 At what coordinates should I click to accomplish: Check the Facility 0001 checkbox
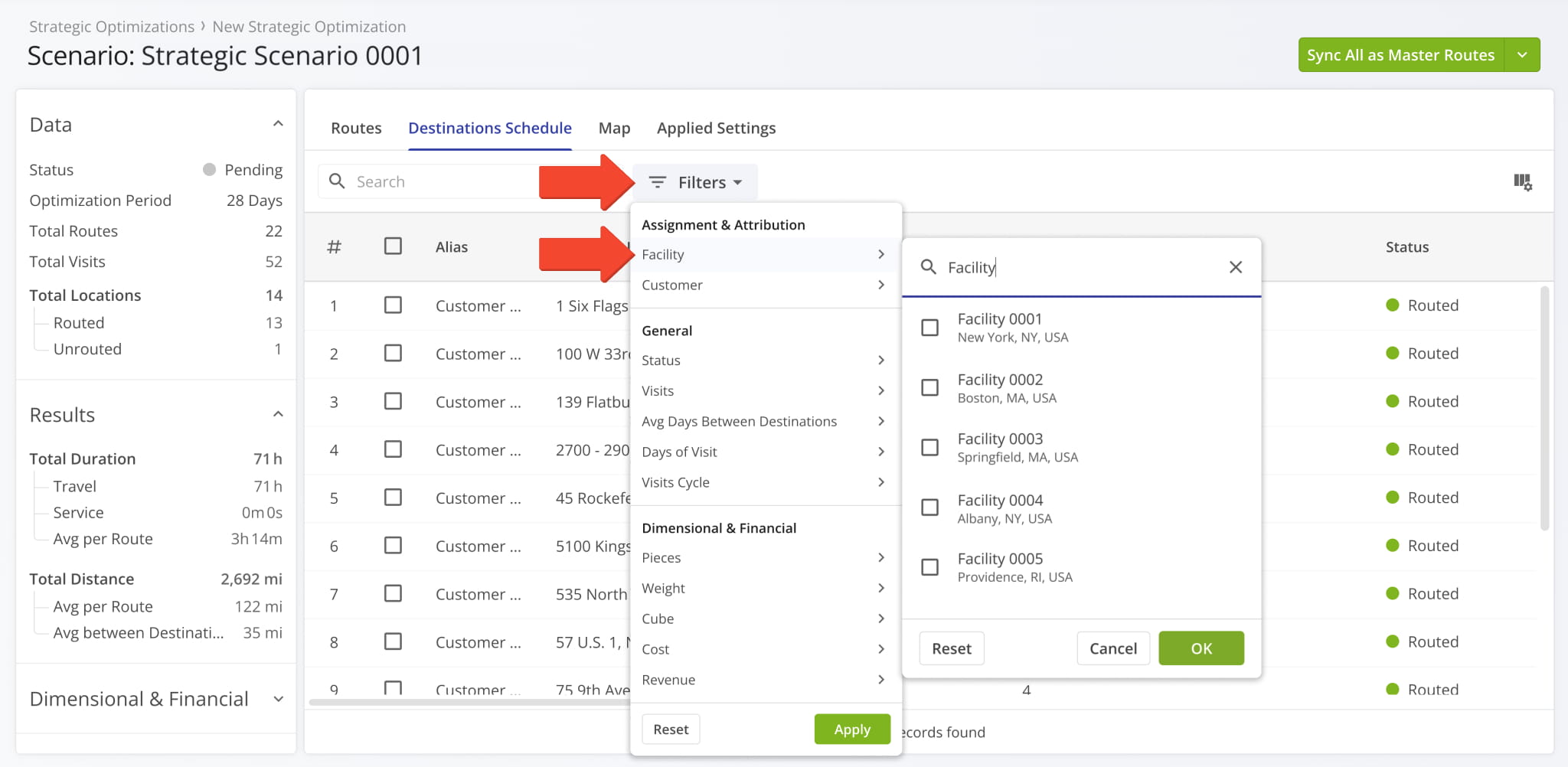pos(929,327)
